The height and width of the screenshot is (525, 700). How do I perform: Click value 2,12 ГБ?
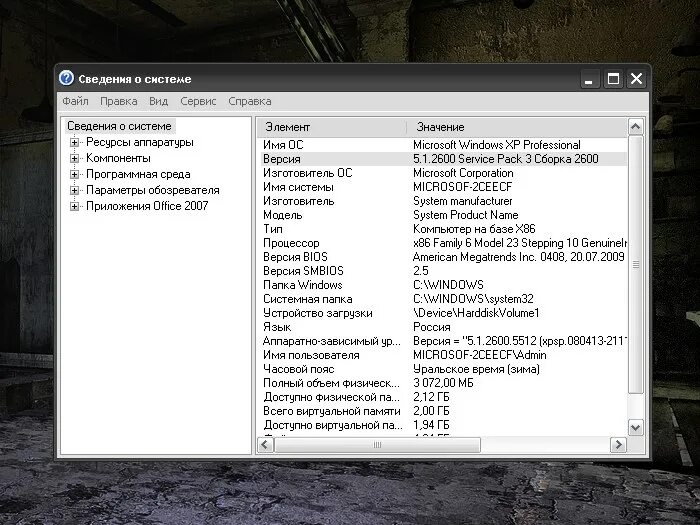pos(431,397)
